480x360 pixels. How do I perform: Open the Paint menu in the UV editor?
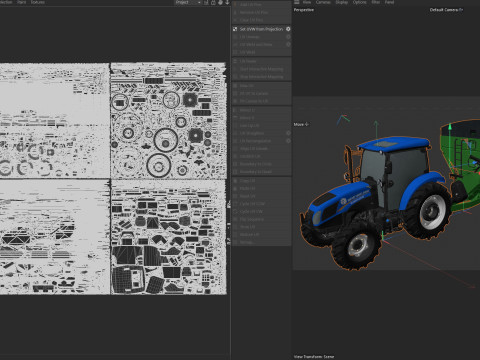point(22,2)
